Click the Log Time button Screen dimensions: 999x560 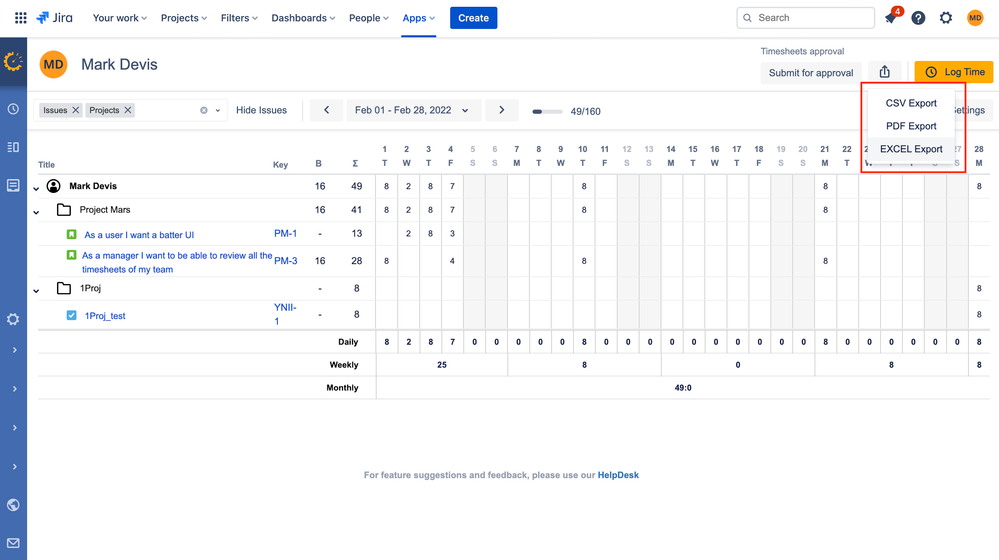[x=954, y=72]
